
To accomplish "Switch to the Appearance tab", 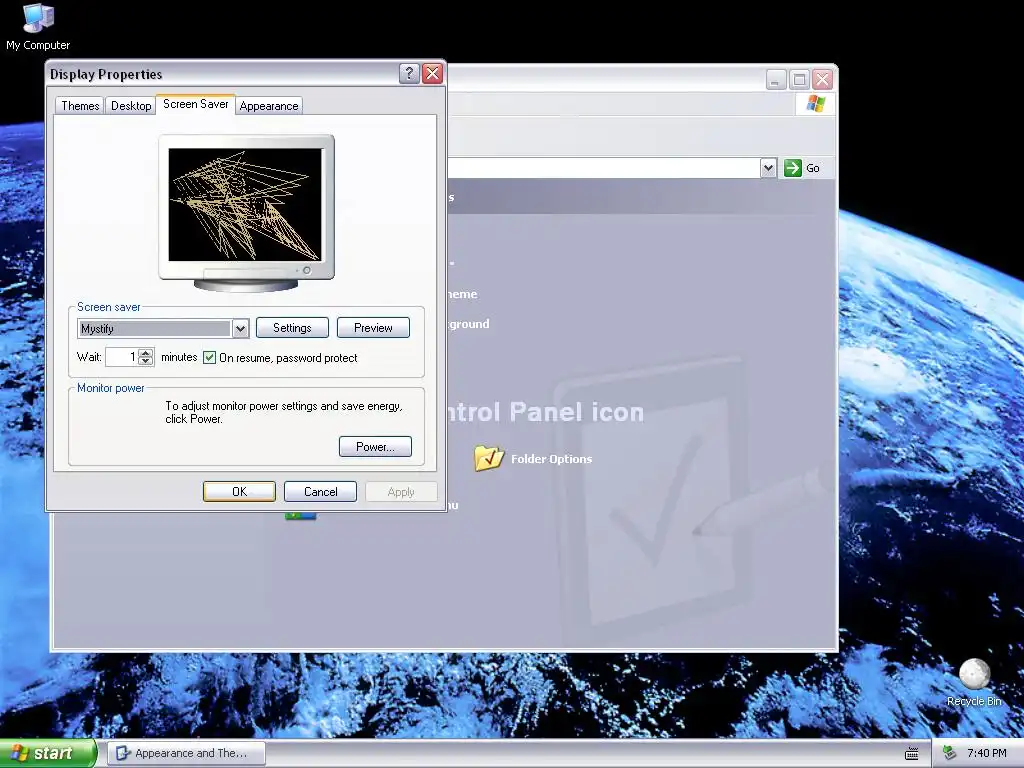I will click(x=268, y=106).
